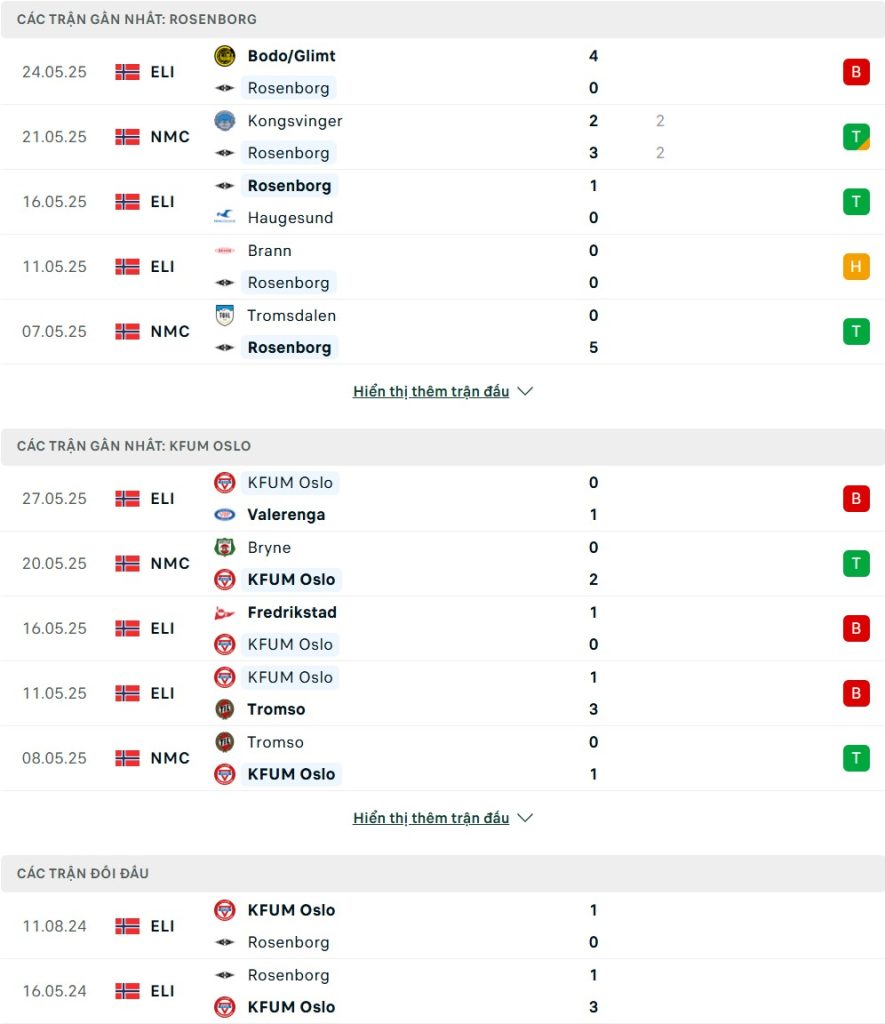Image resolution: width=885 pixels, height=1024 pixels.
Task: Click the Norway flag beside 24.05.25 match
Action: pyautogui.click(x=127, y=72)
